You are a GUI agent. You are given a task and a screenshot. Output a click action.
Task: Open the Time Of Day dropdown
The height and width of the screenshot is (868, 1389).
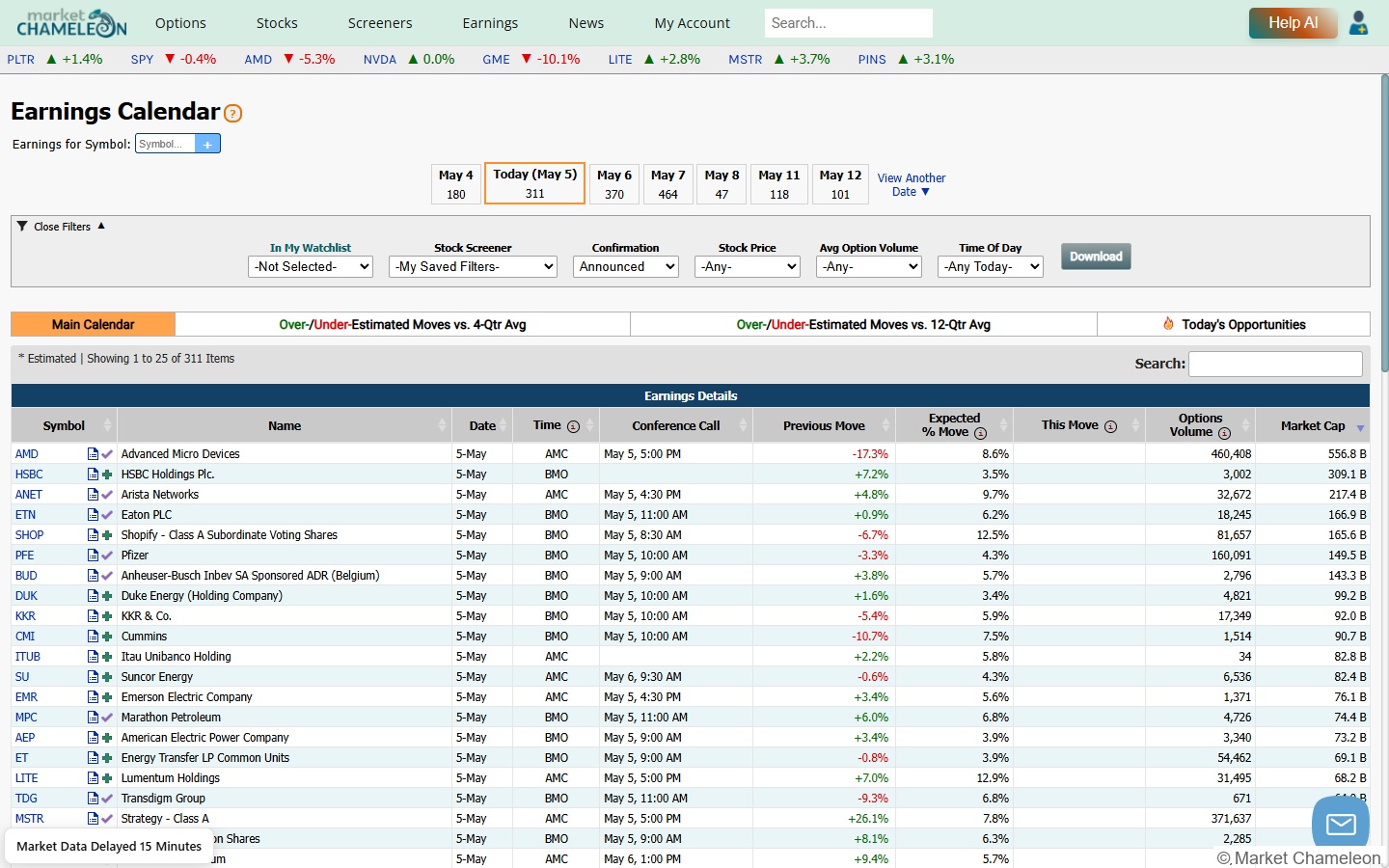click(x=991, y=266)
